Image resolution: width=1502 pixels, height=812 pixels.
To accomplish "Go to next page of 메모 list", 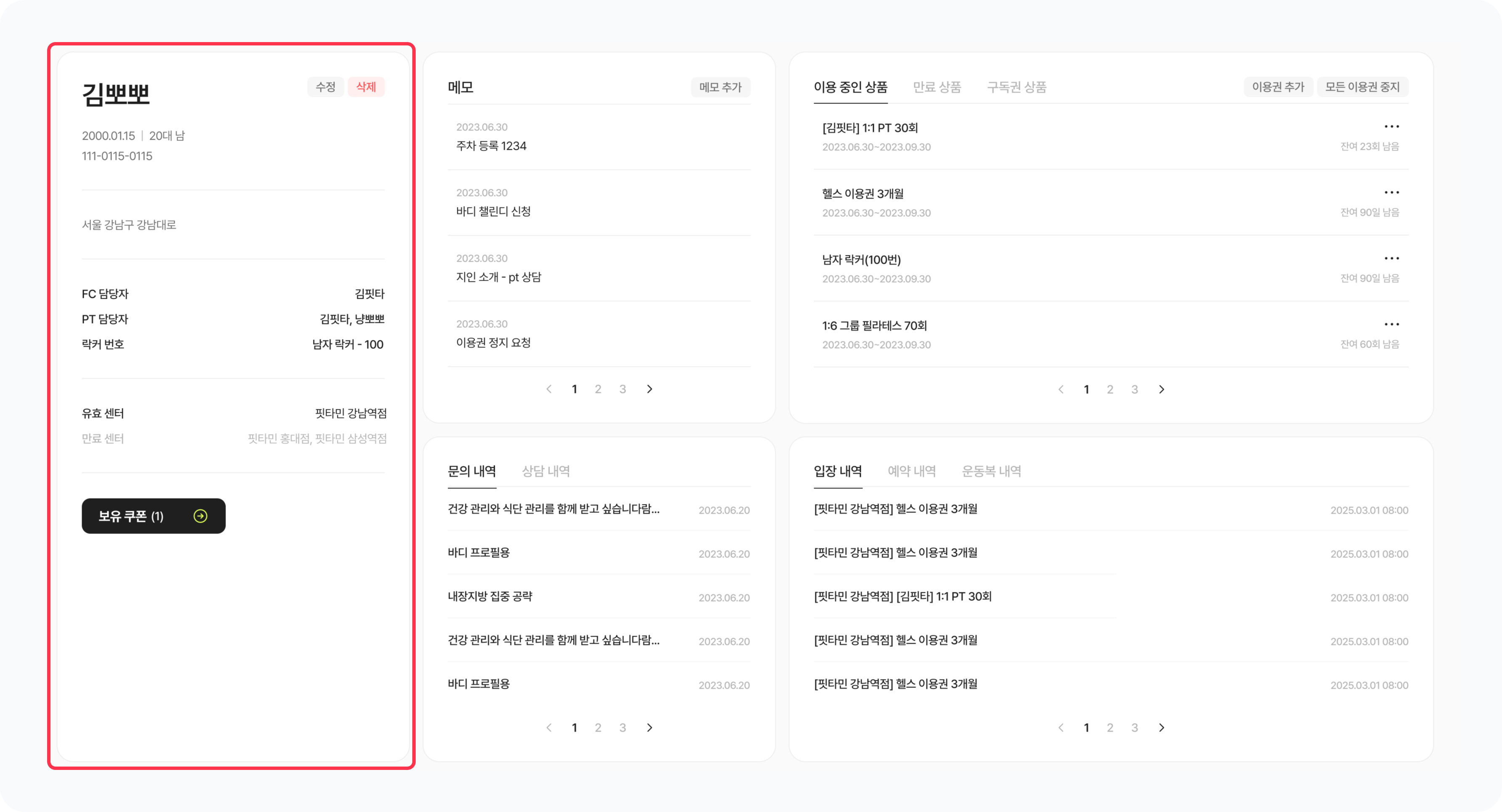I will (x=650, y=389).
